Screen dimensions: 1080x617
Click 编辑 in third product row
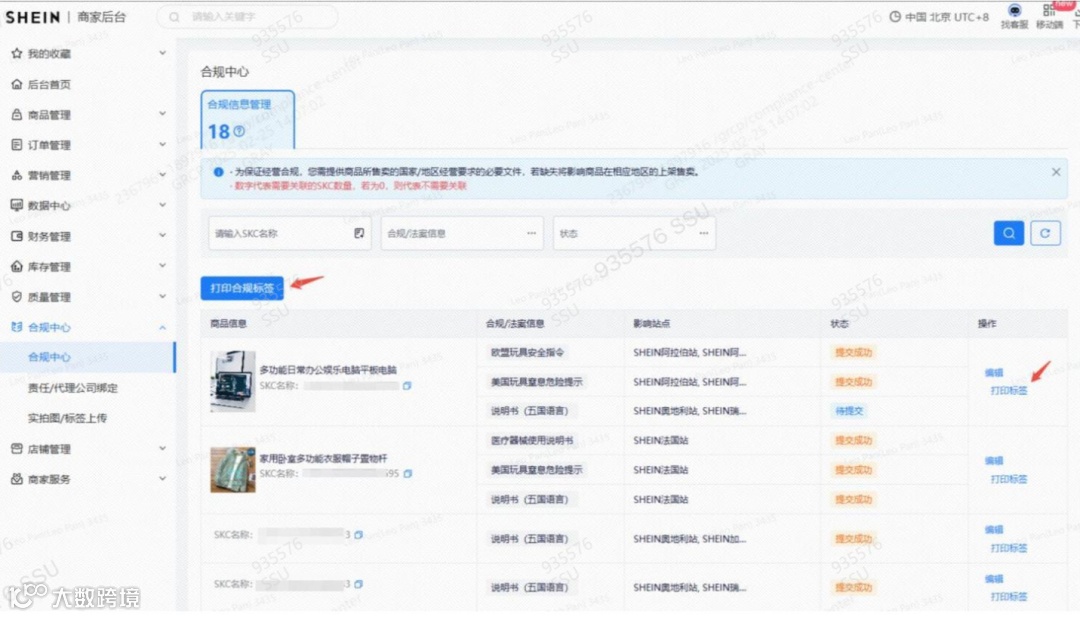click(x=994, y=530)
